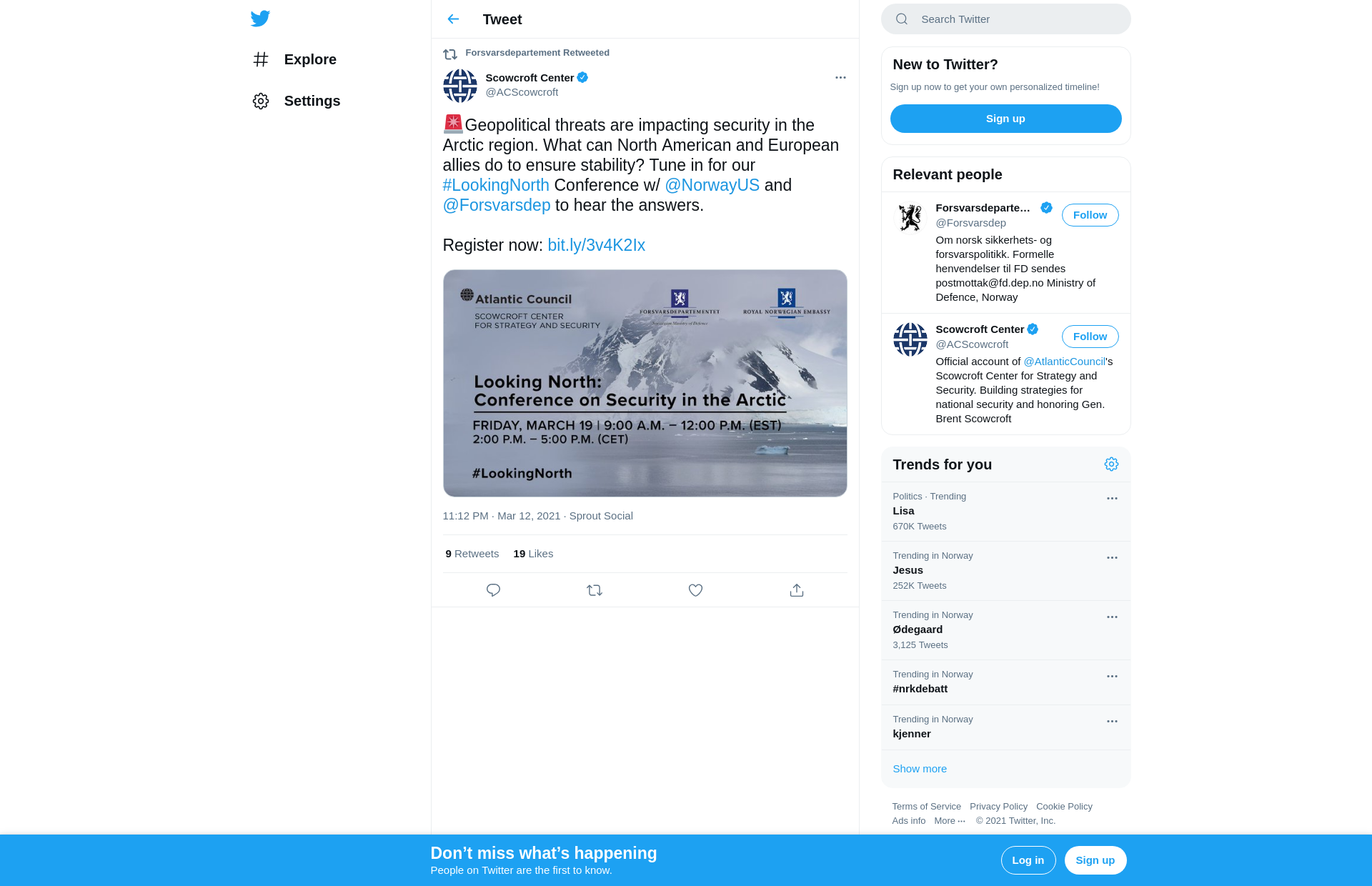The height and width of the screenshot is (886, 1372).
Task: Like the tweet with heart icon
Action: (x=695, y=590)
